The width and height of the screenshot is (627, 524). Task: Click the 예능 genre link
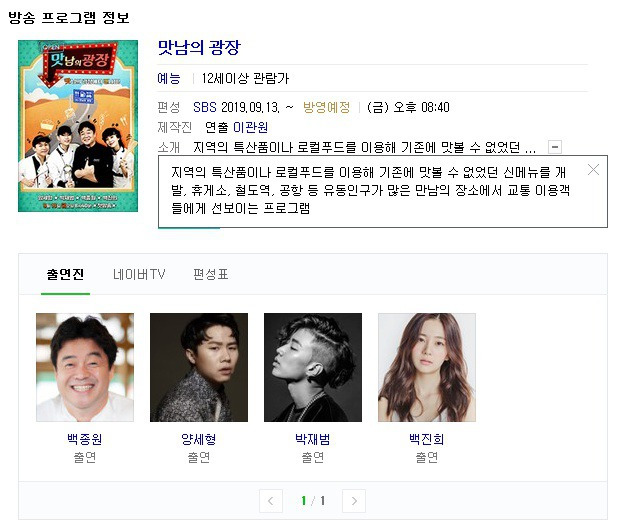[x=169, y=78]
